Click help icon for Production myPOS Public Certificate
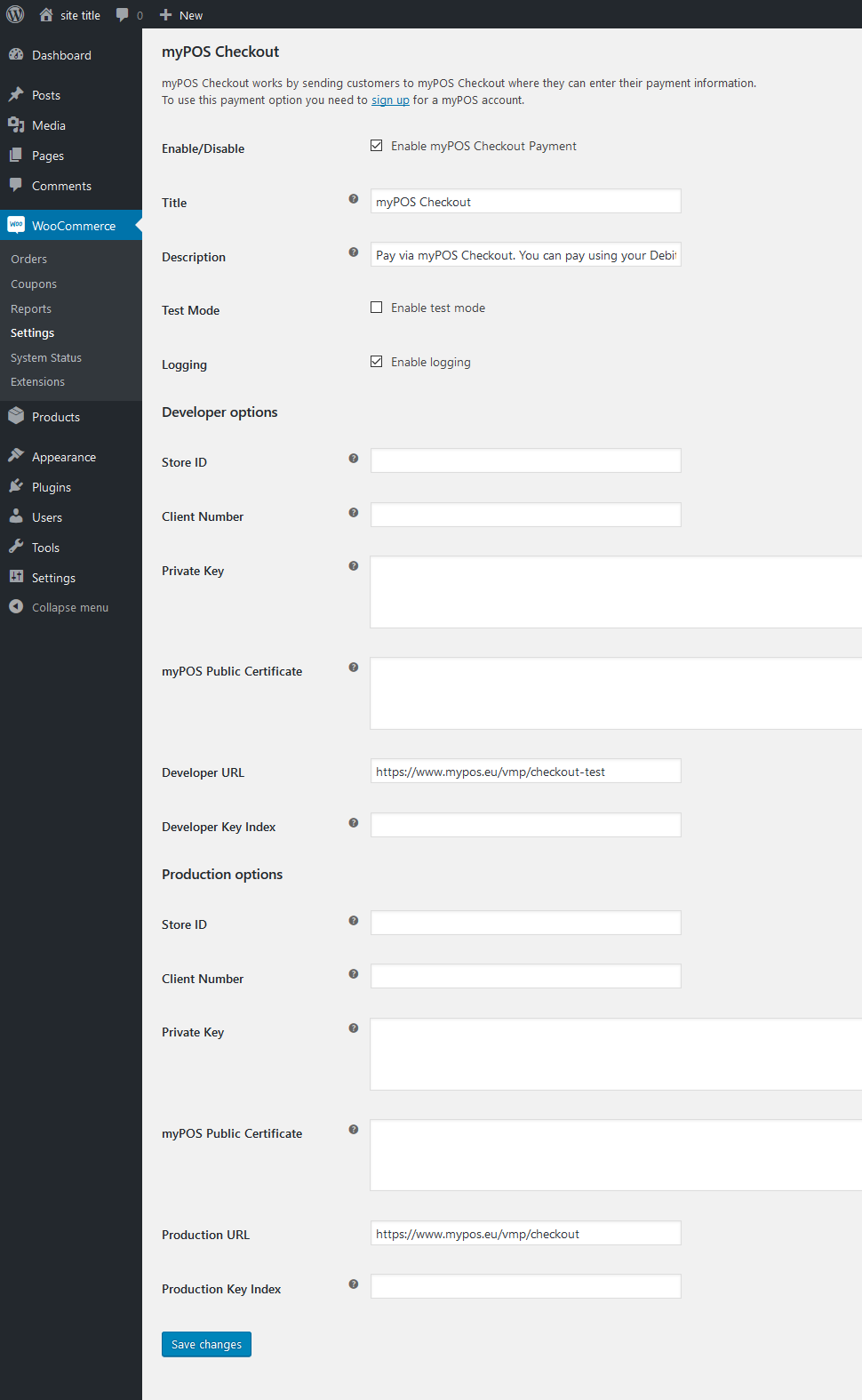The height and width of the screenshot is (1400, 862). pyautogui.click(x=354, y=1130)
